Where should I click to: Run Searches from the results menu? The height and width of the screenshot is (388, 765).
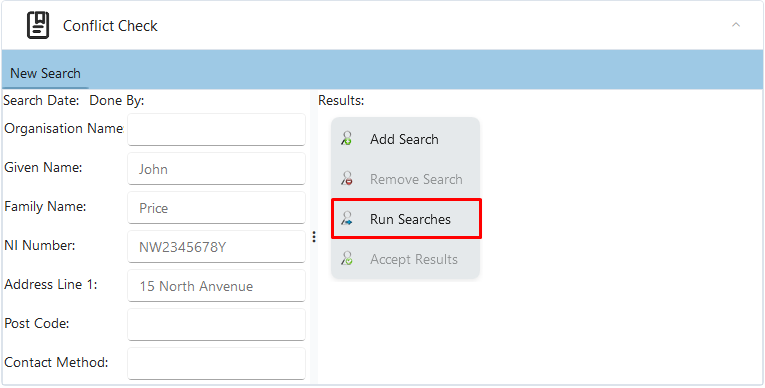tap(406, 219)
